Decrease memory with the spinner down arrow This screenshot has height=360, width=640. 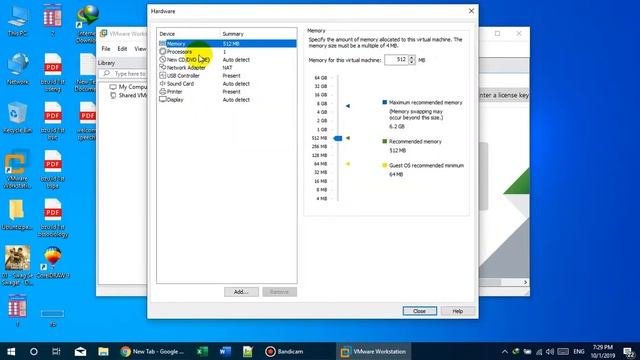(411, 62)
